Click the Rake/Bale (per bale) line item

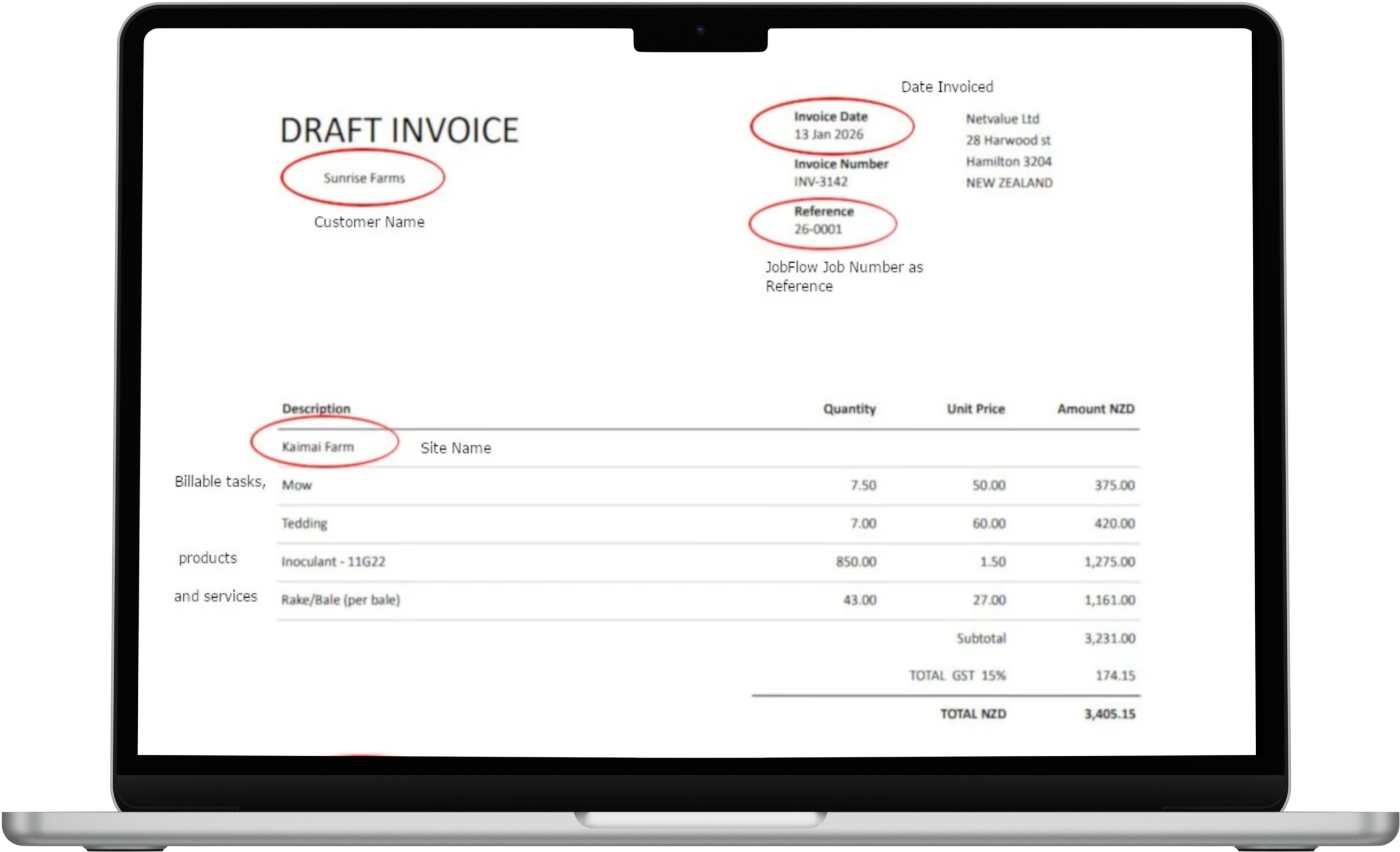(340, 600)
